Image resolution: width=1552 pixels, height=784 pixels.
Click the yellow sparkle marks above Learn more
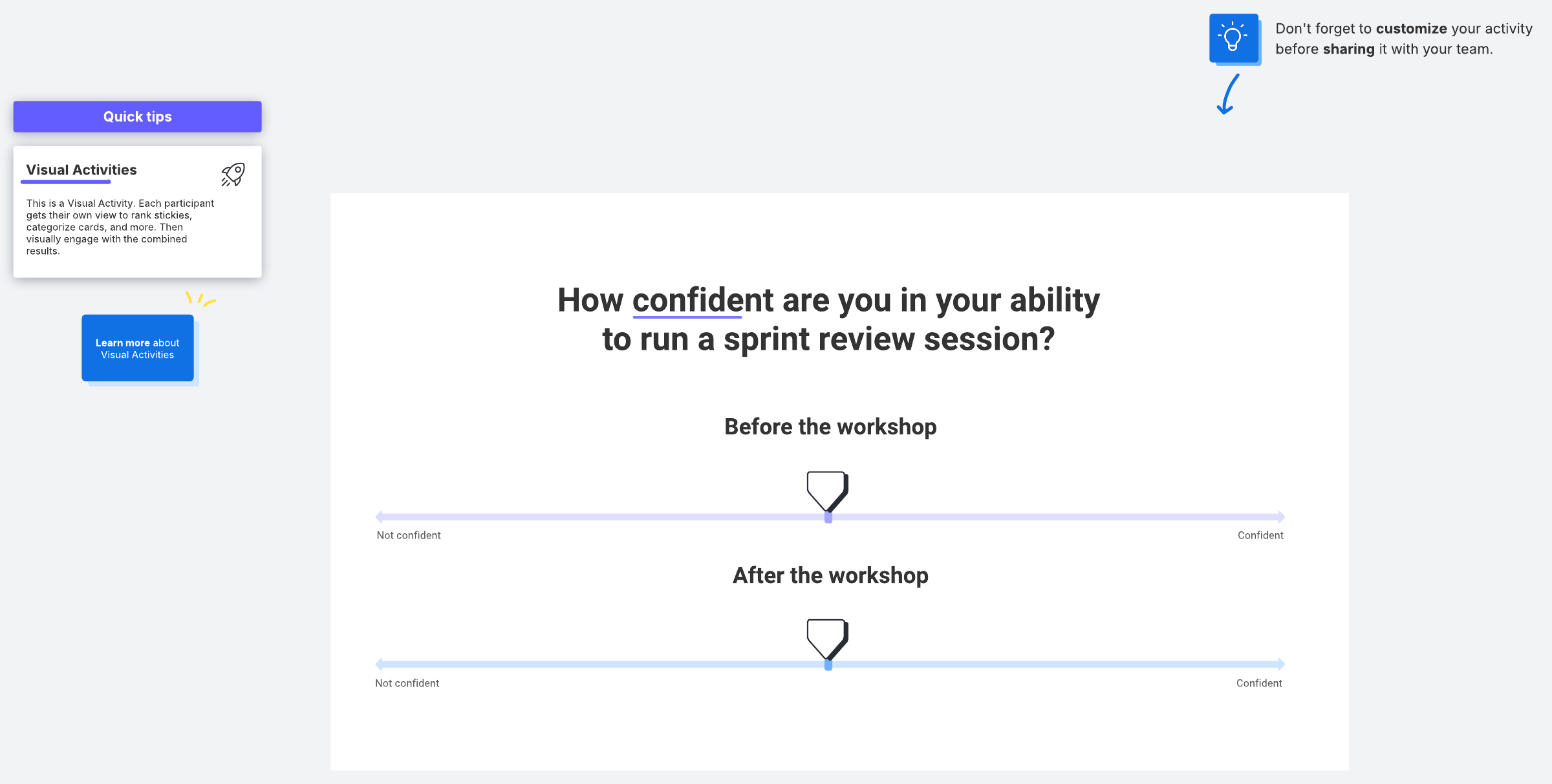[x=200, y=299]
